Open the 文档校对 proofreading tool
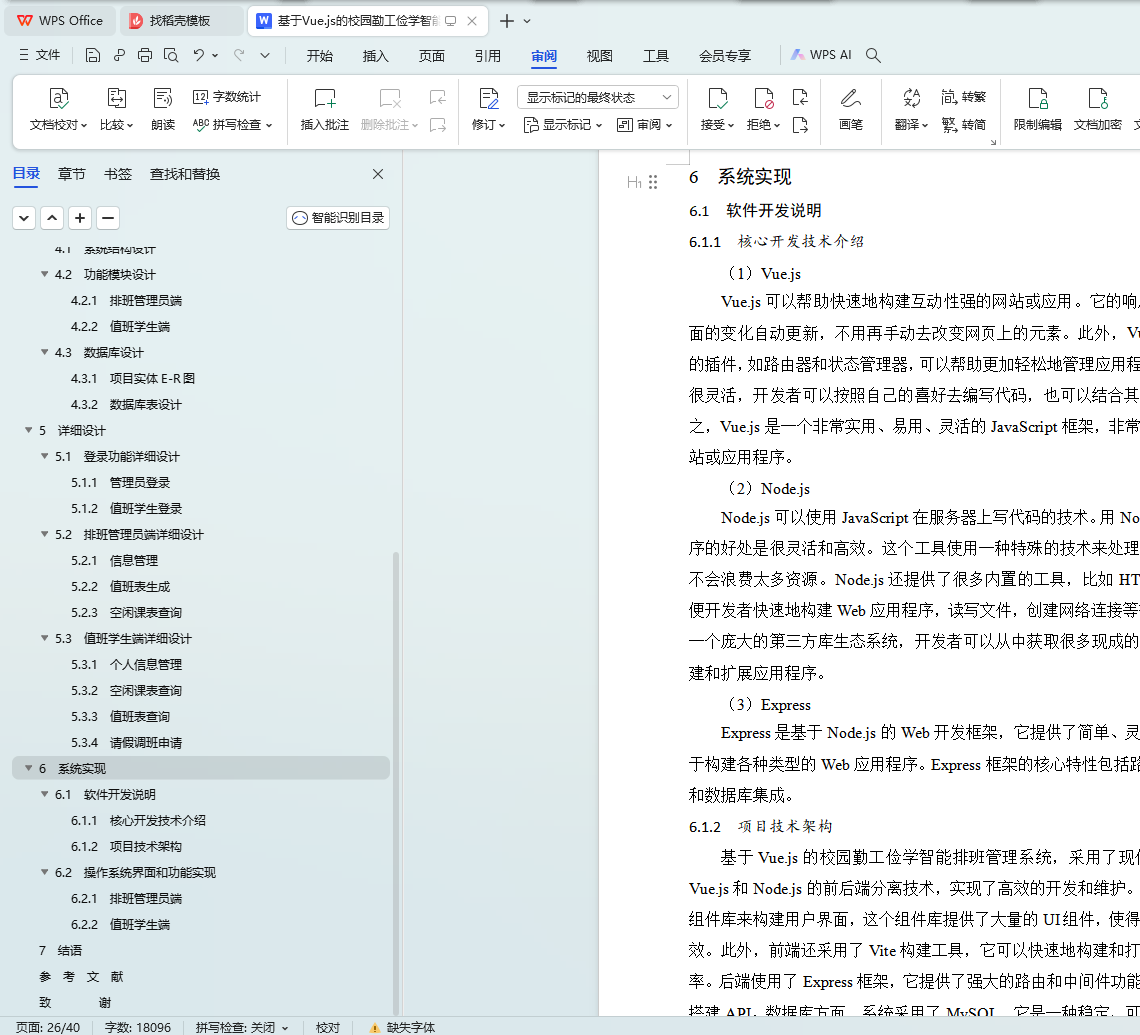 [58, 109]
